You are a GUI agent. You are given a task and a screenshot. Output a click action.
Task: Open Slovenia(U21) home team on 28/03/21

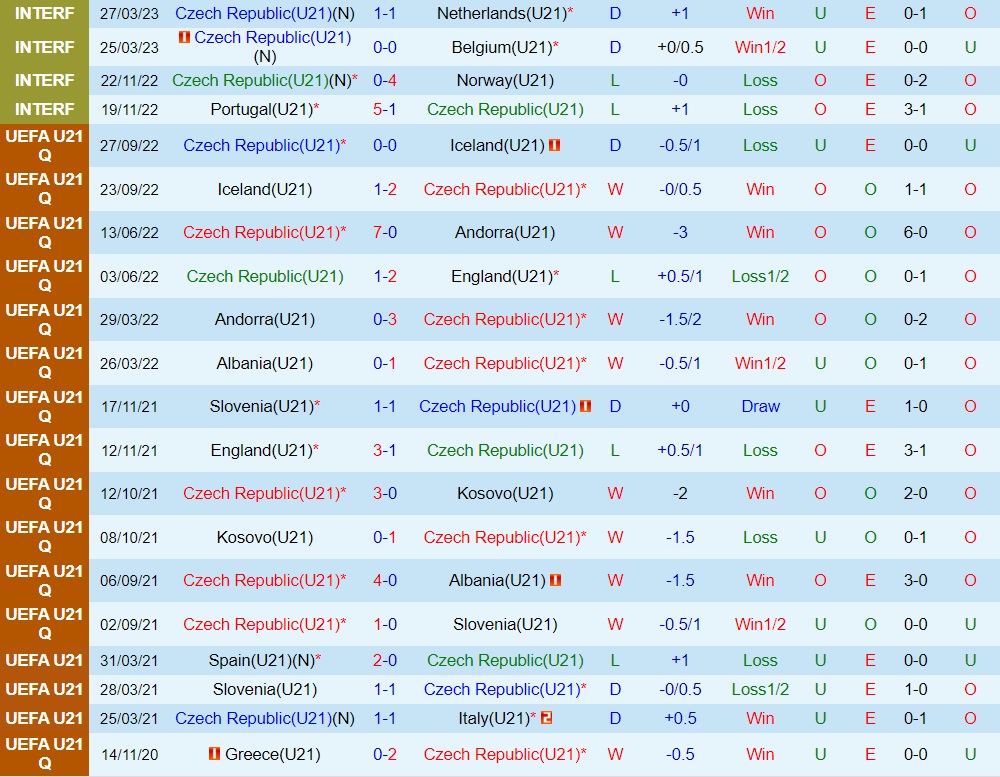pos(265,689)
